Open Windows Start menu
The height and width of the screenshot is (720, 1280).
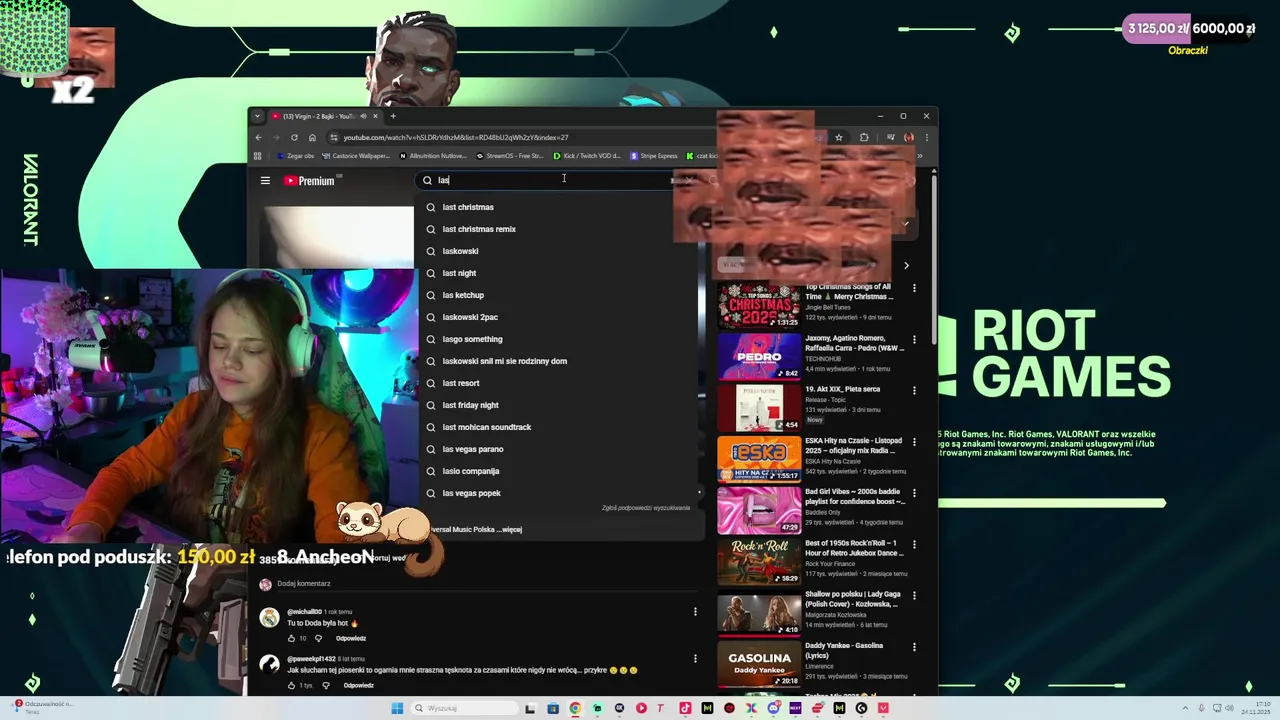point(397,708)
